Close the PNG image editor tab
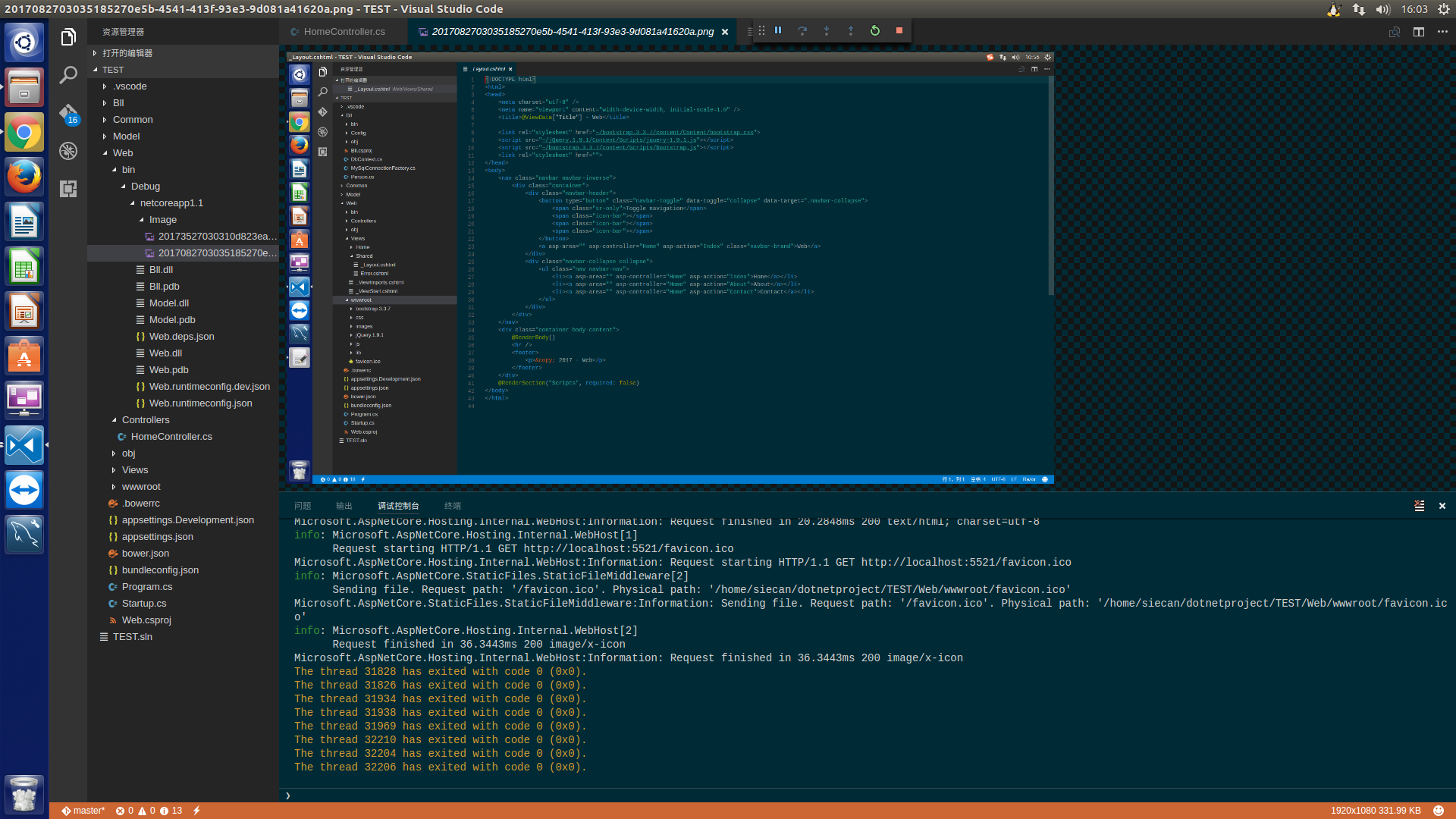The width and height of the screenshot is (1456, 819). (725, 32)
